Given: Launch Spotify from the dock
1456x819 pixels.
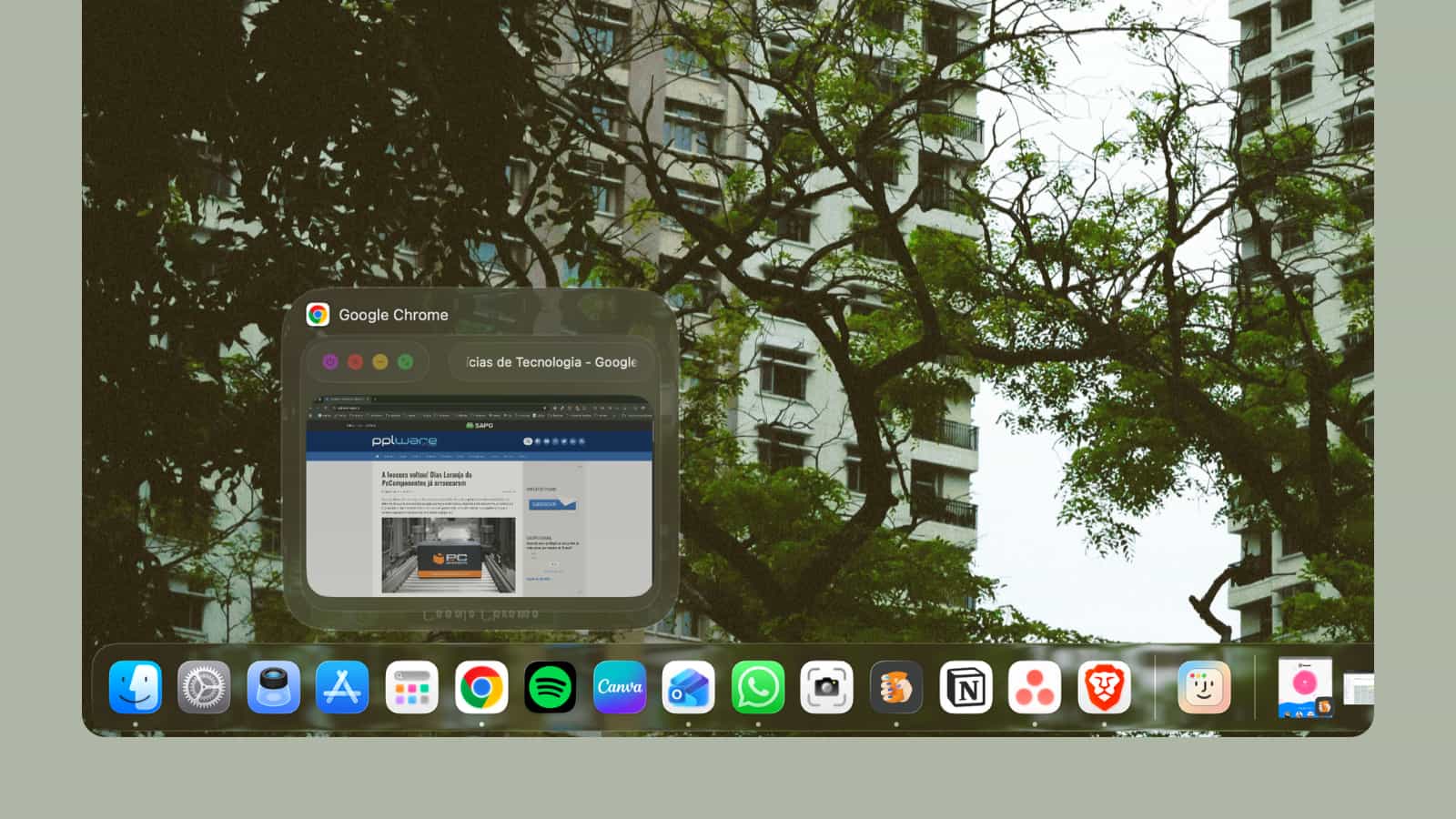Looking at the screenshot, I should point(551,687).
